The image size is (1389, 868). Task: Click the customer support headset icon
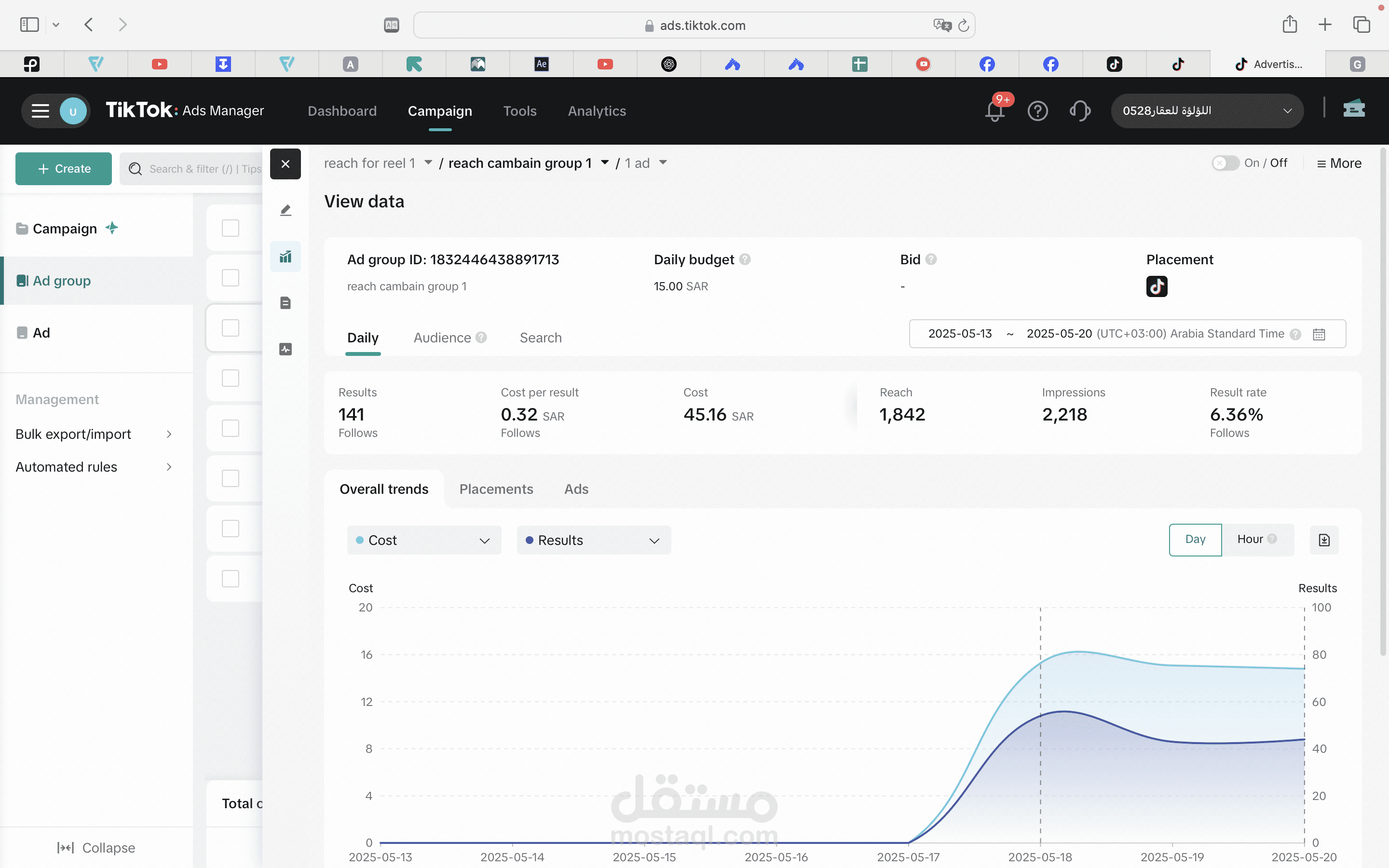pyautogui.click(x=1080, y=110)
